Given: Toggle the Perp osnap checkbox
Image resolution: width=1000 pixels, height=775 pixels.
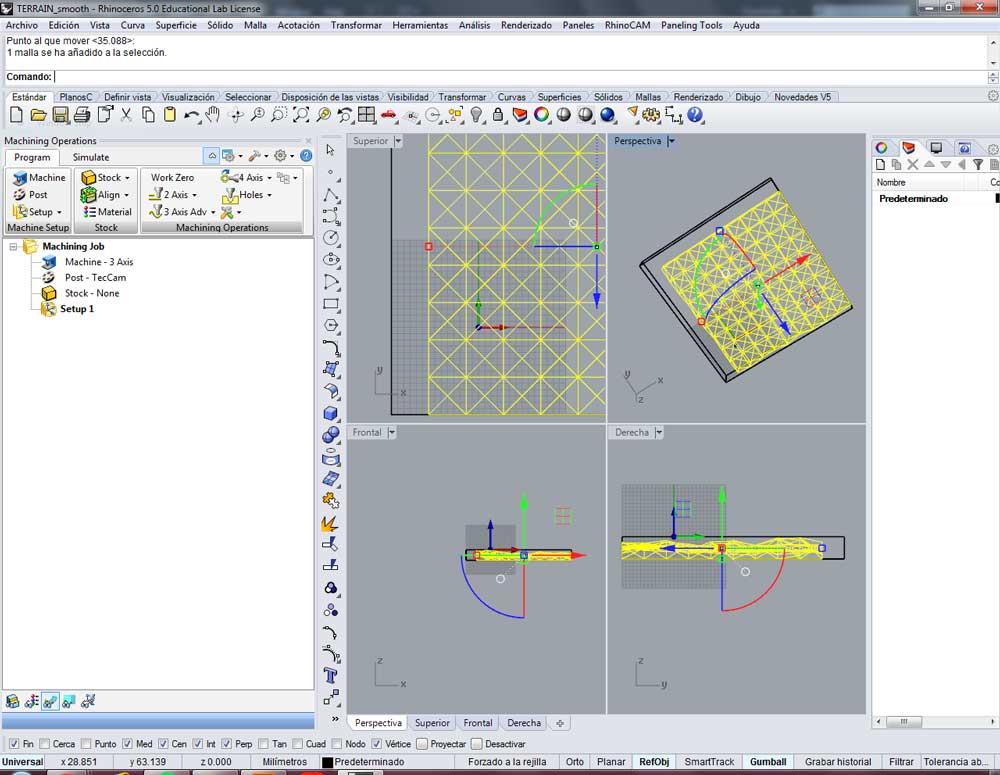Looking at the screenshot, I should 226,744.
